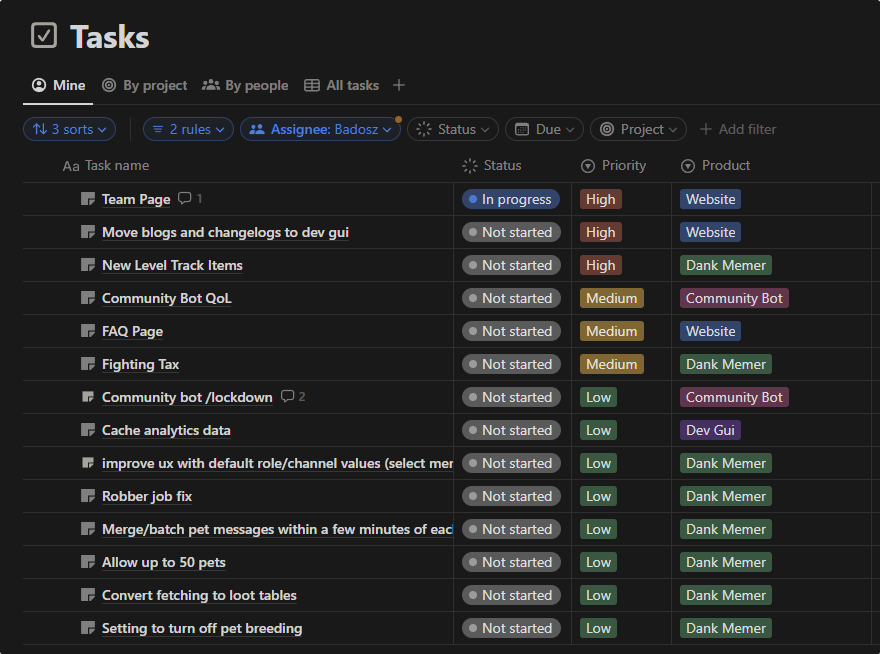
Task: Open the Assignee: Badosz filter
Action: (x=320, y=129)
